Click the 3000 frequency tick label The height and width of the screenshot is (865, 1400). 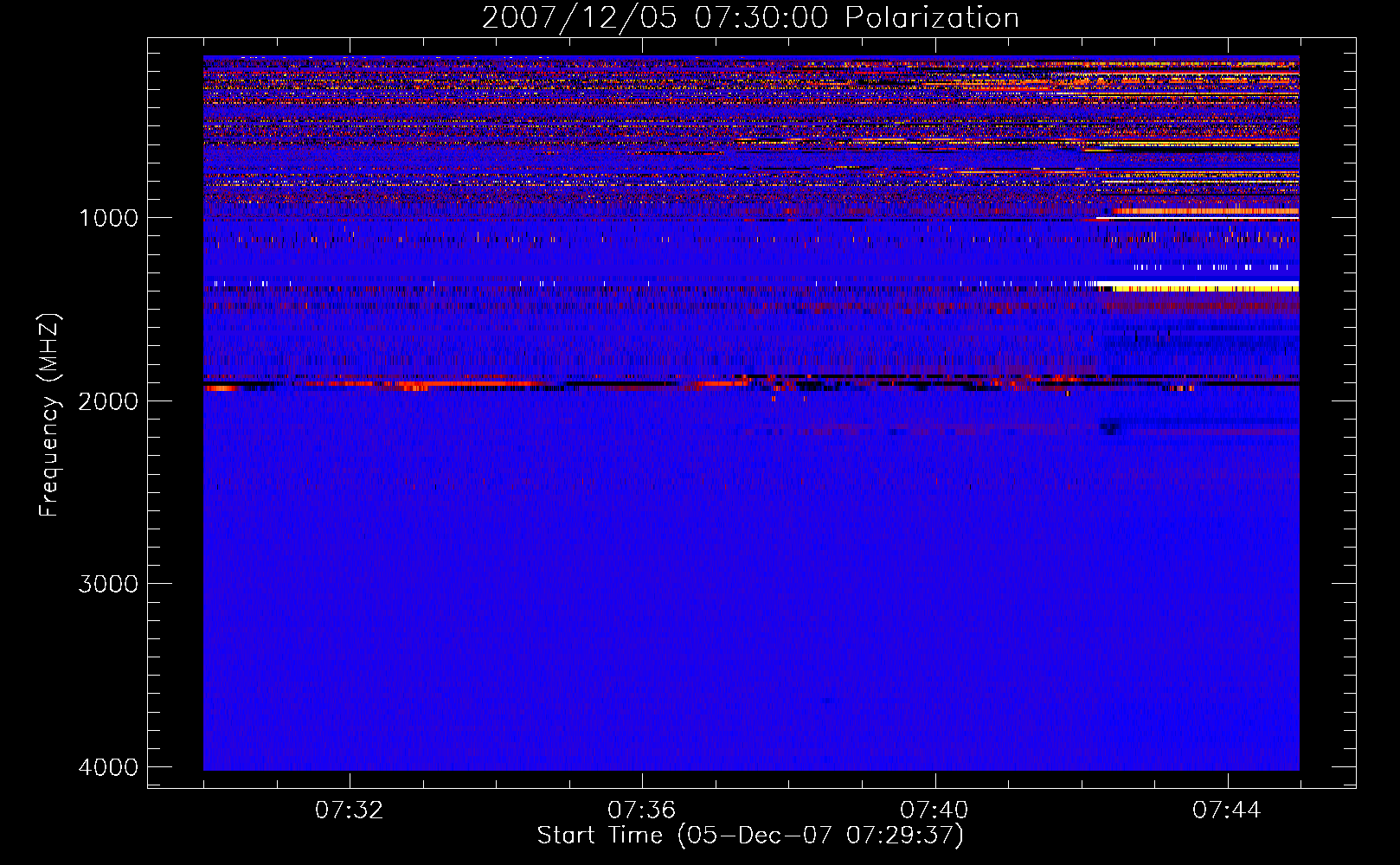[109, 584]
